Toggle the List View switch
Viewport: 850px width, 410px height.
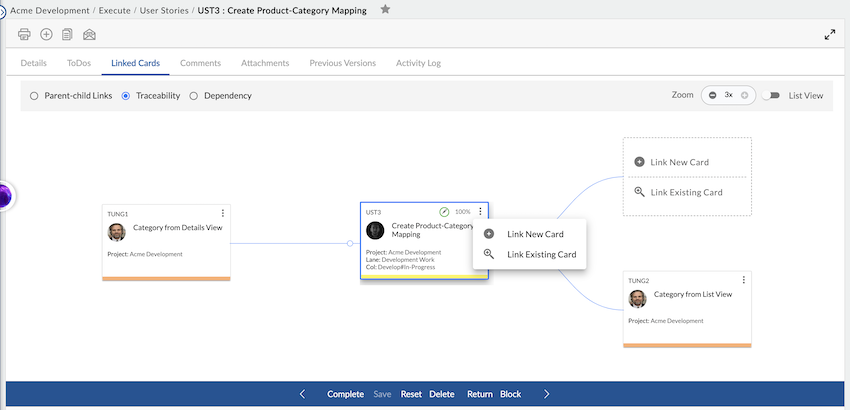[x=771, y=96]
